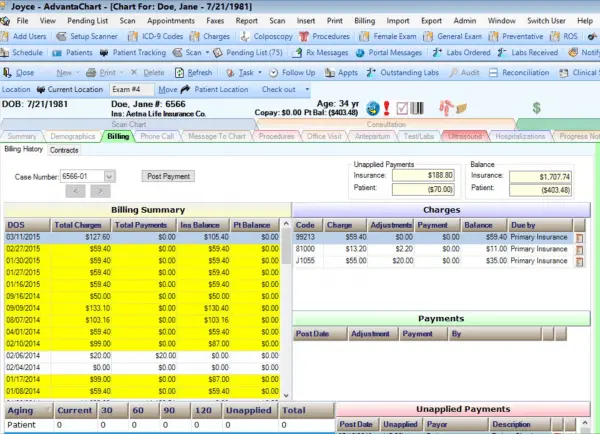Open Pending List (75)
Viewport: 600px width, 434px height.
point(248,53)
